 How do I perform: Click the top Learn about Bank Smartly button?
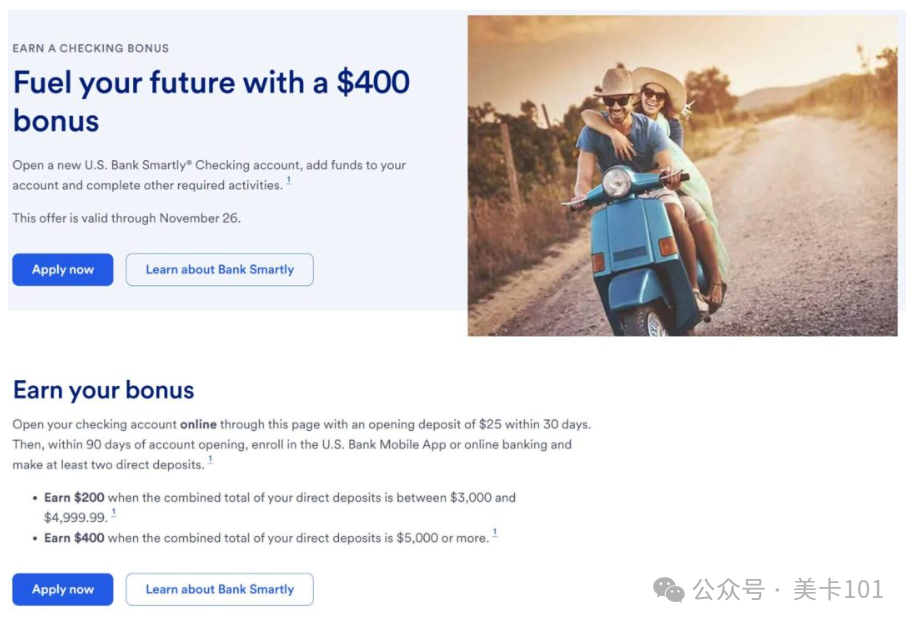pos(219,269)
